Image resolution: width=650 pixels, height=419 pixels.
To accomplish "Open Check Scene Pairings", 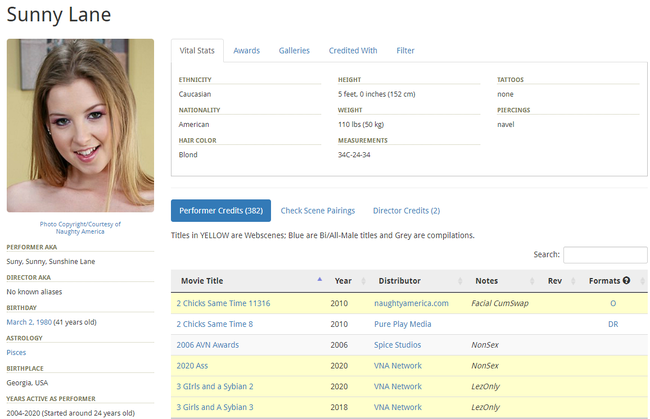I will 318,211.
